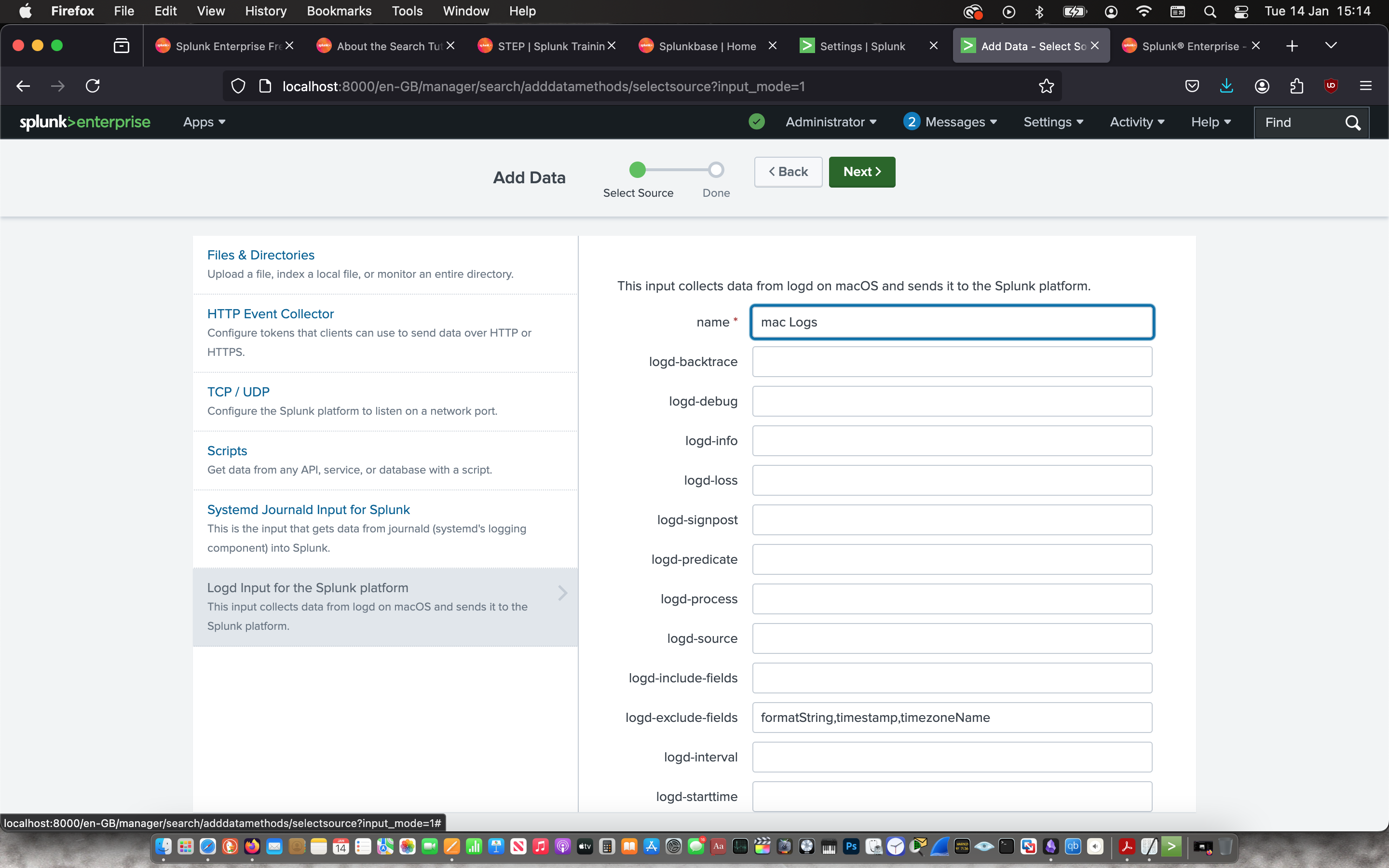Open the Administrator dropdown menu
The image size is (1389, 868).
tap(831, 122)
